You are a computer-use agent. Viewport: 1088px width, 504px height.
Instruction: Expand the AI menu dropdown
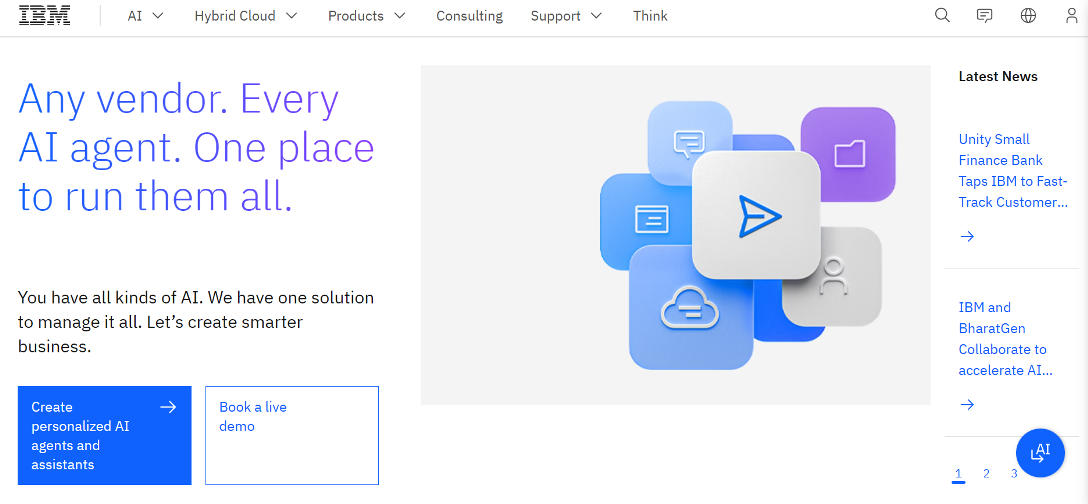145,16
